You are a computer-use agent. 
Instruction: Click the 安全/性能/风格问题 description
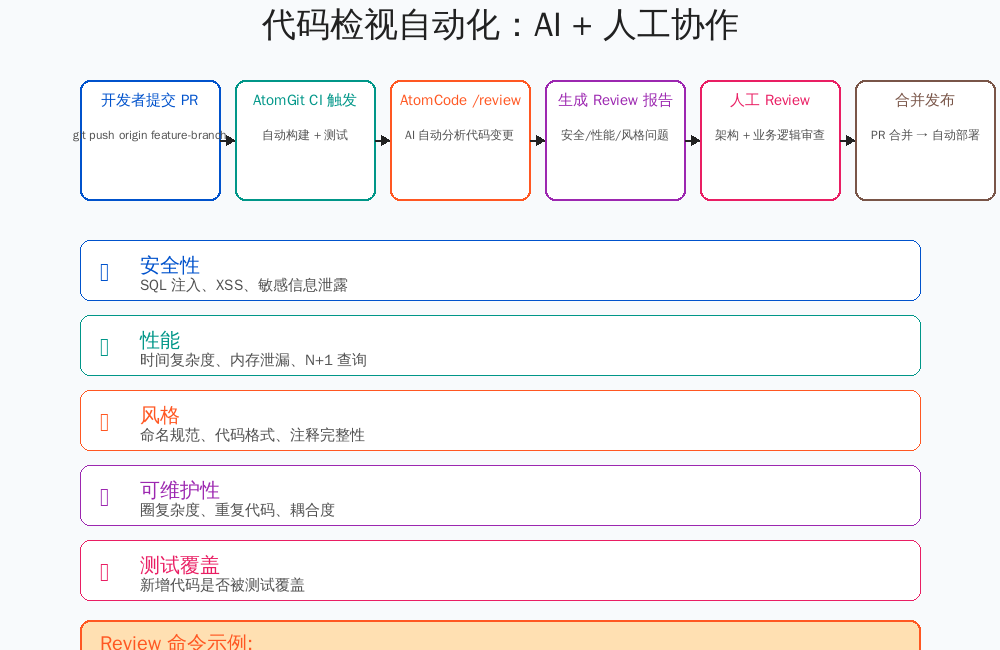[x=615, y=135]
